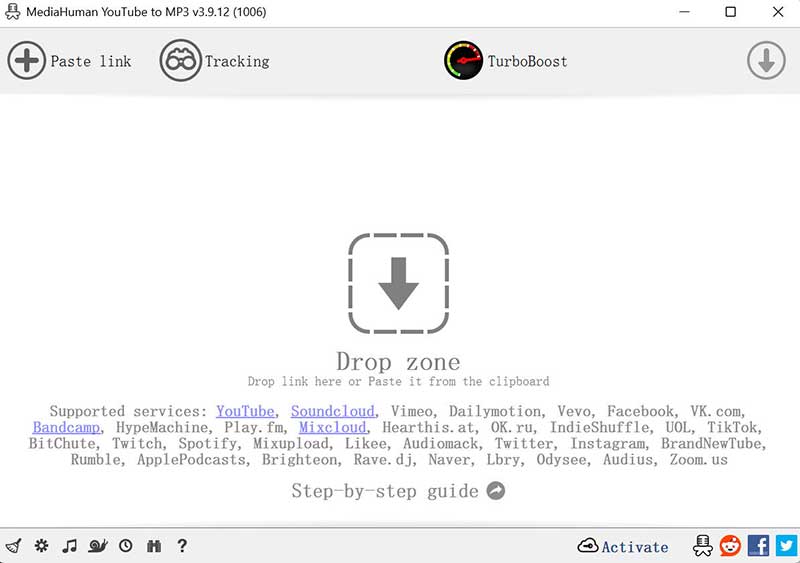
Task: Open the Mixcloud supported service link
Action: tap(333, 428)
